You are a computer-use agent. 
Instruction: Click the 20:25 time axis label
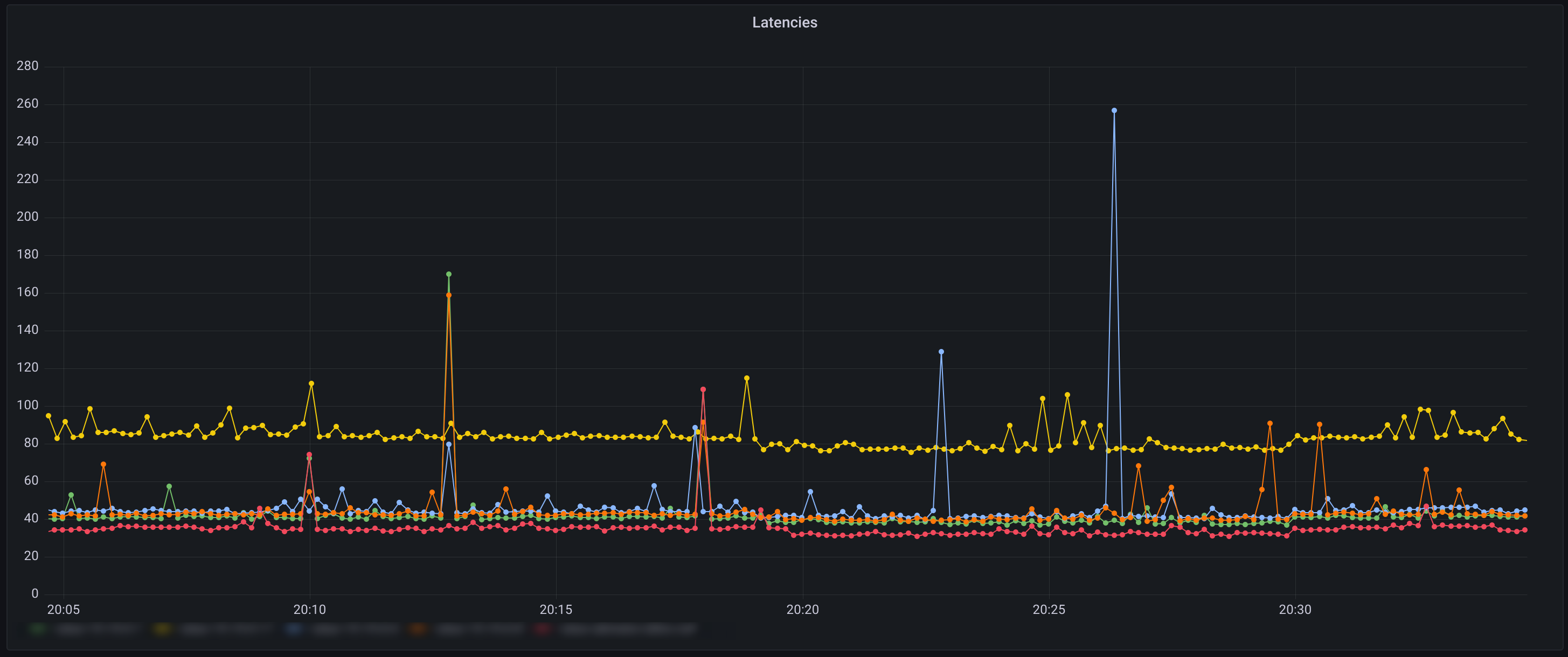point(1049,610)
